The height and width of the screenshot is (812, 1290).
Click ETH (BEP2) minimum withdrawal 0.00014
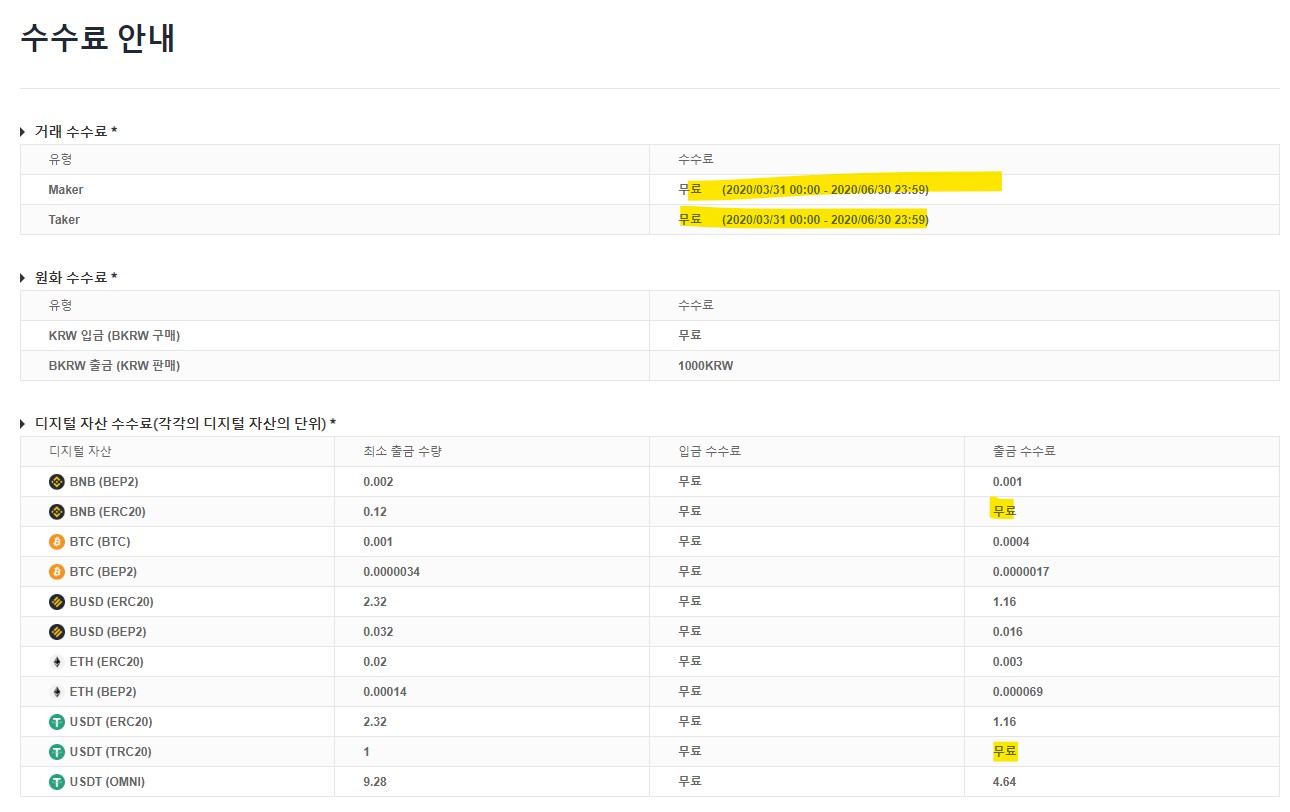[x=385, y=691]
